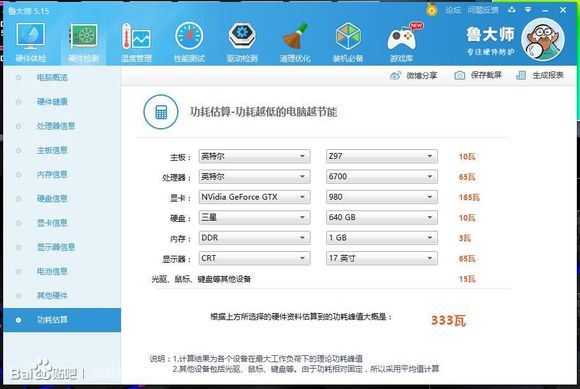The height and width of the screenshot is (389, 580).
Task: Open the 显卡 model dropdown showing 980
Action: 382,197
